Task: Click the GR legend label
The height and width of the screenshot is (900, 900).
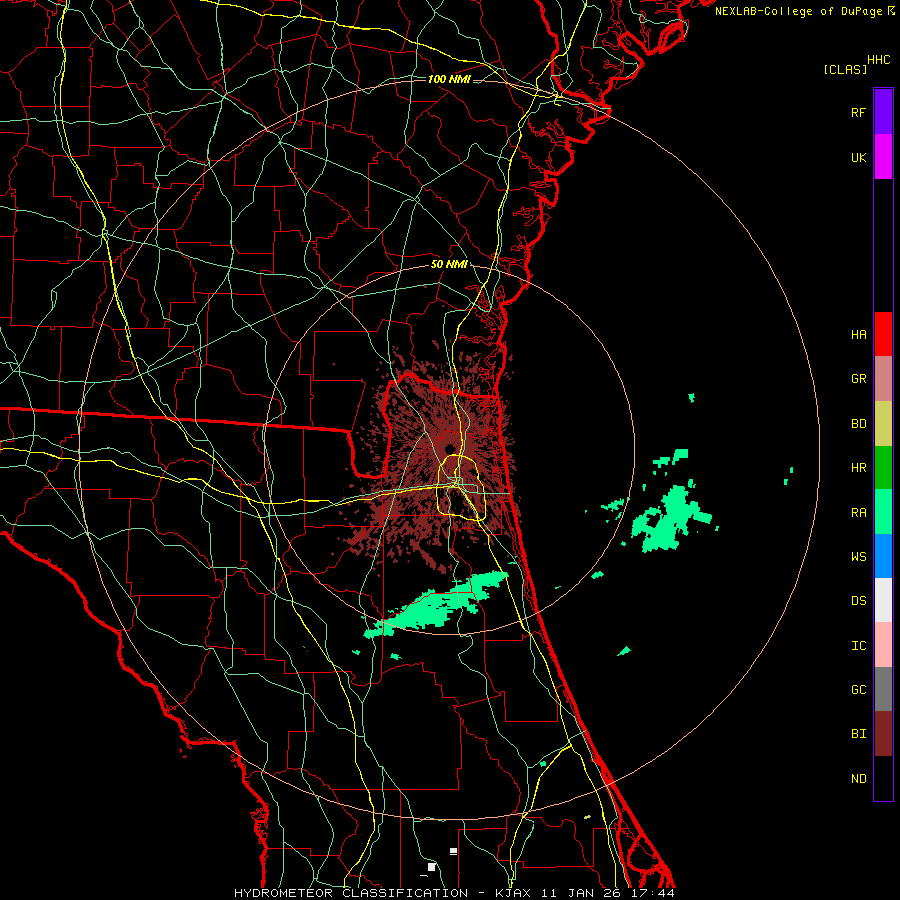Action: point(858,379)
